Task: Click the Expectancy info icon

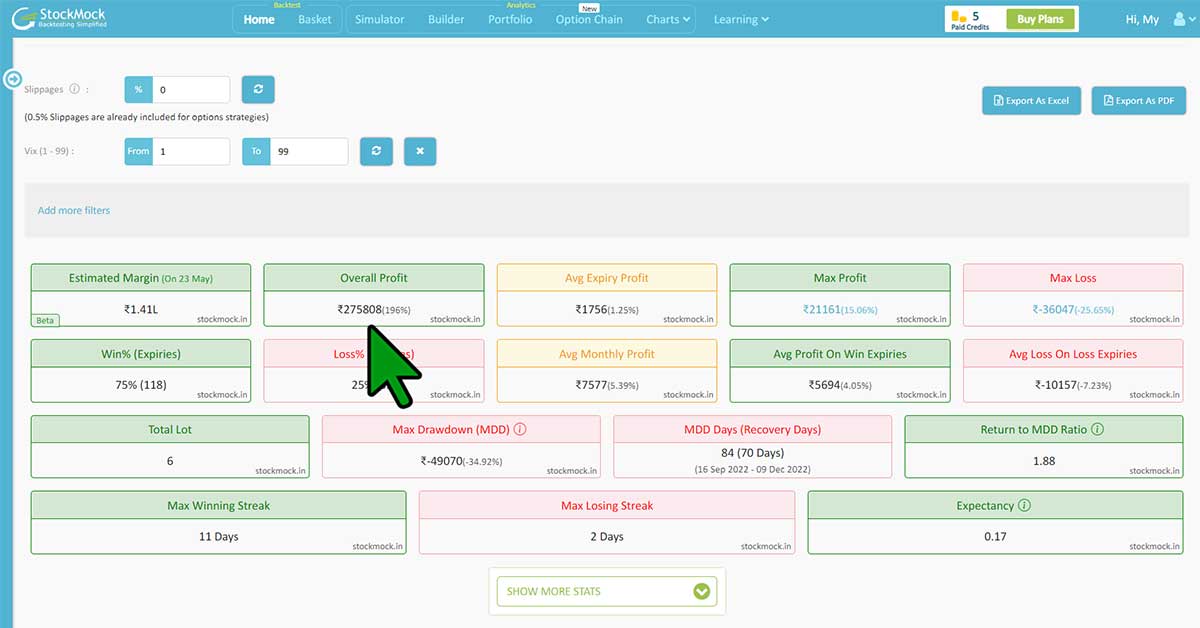Action: [1025, 505]
